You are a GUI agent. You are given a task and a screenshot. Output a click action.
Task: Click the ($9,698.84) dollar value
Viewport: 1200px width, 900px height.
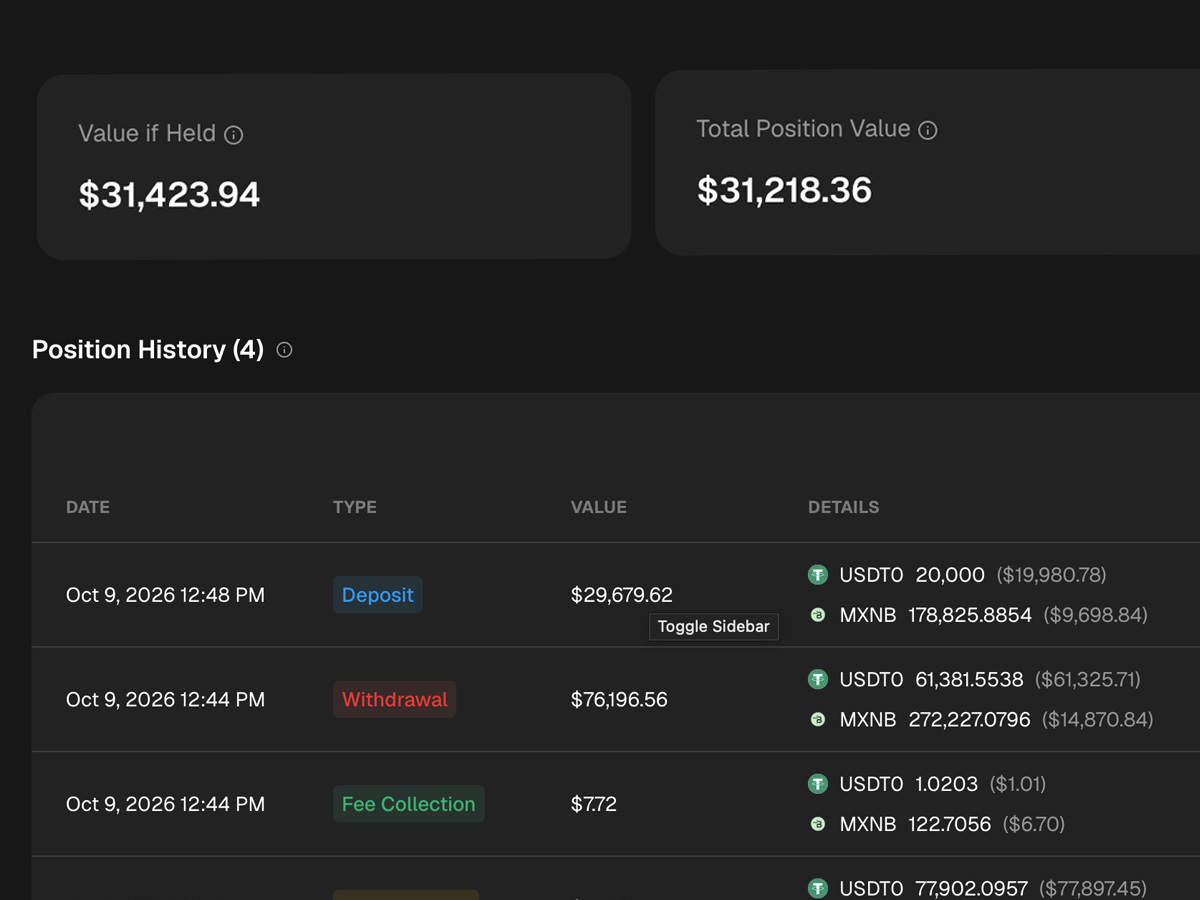coord(1095,615)
